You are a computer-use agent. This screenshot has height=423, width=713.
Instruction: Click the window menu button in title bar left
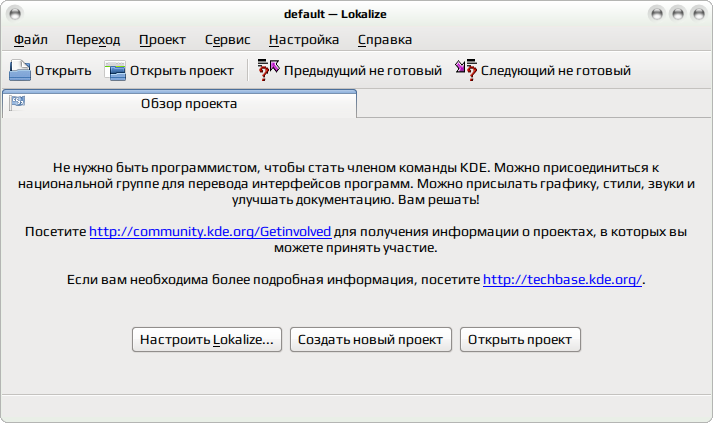pos(15,14)
